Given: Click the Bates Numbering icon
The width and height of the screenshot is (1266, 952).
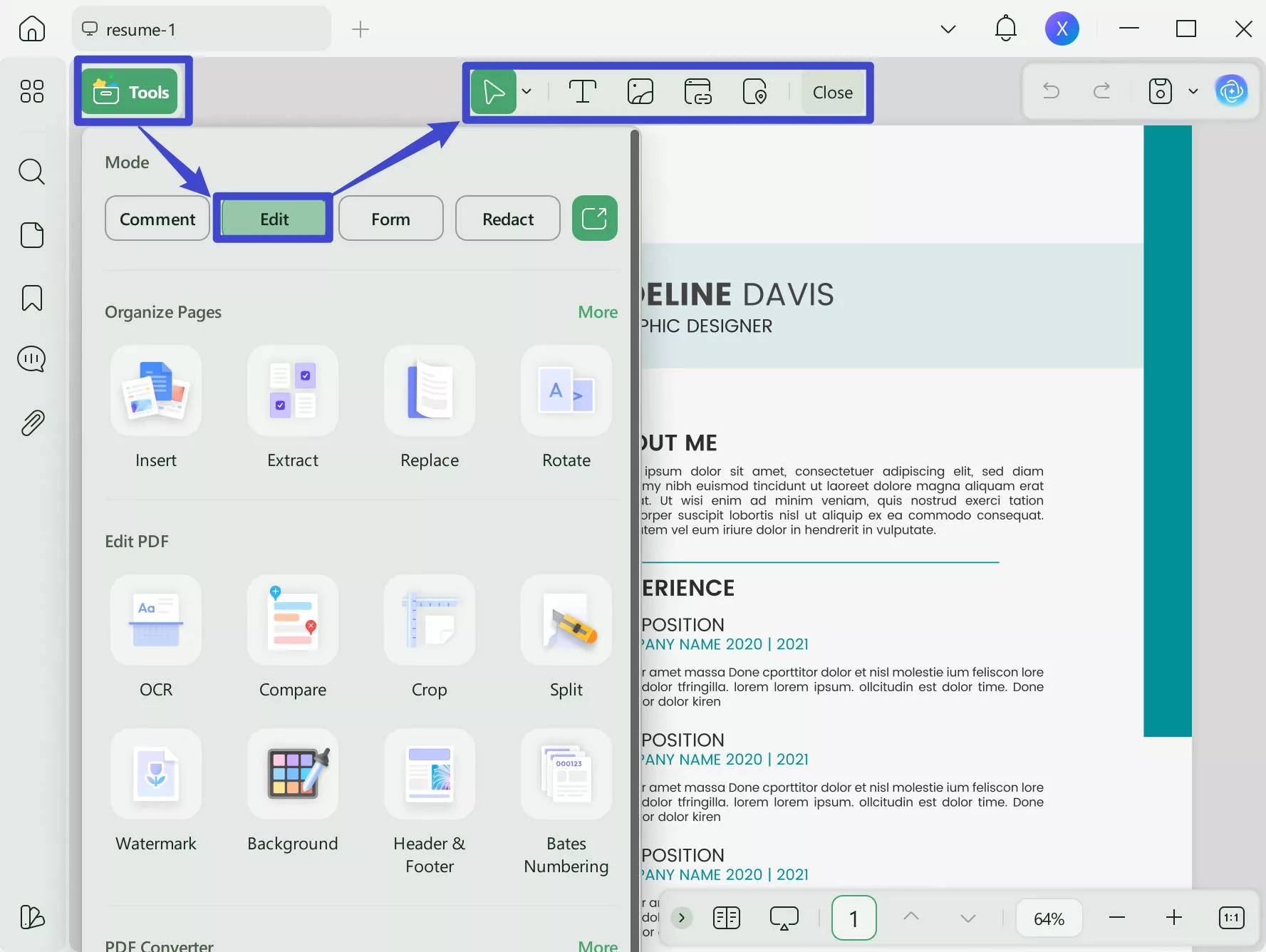Looking at the screenshot, I should (x=566, y=775).
